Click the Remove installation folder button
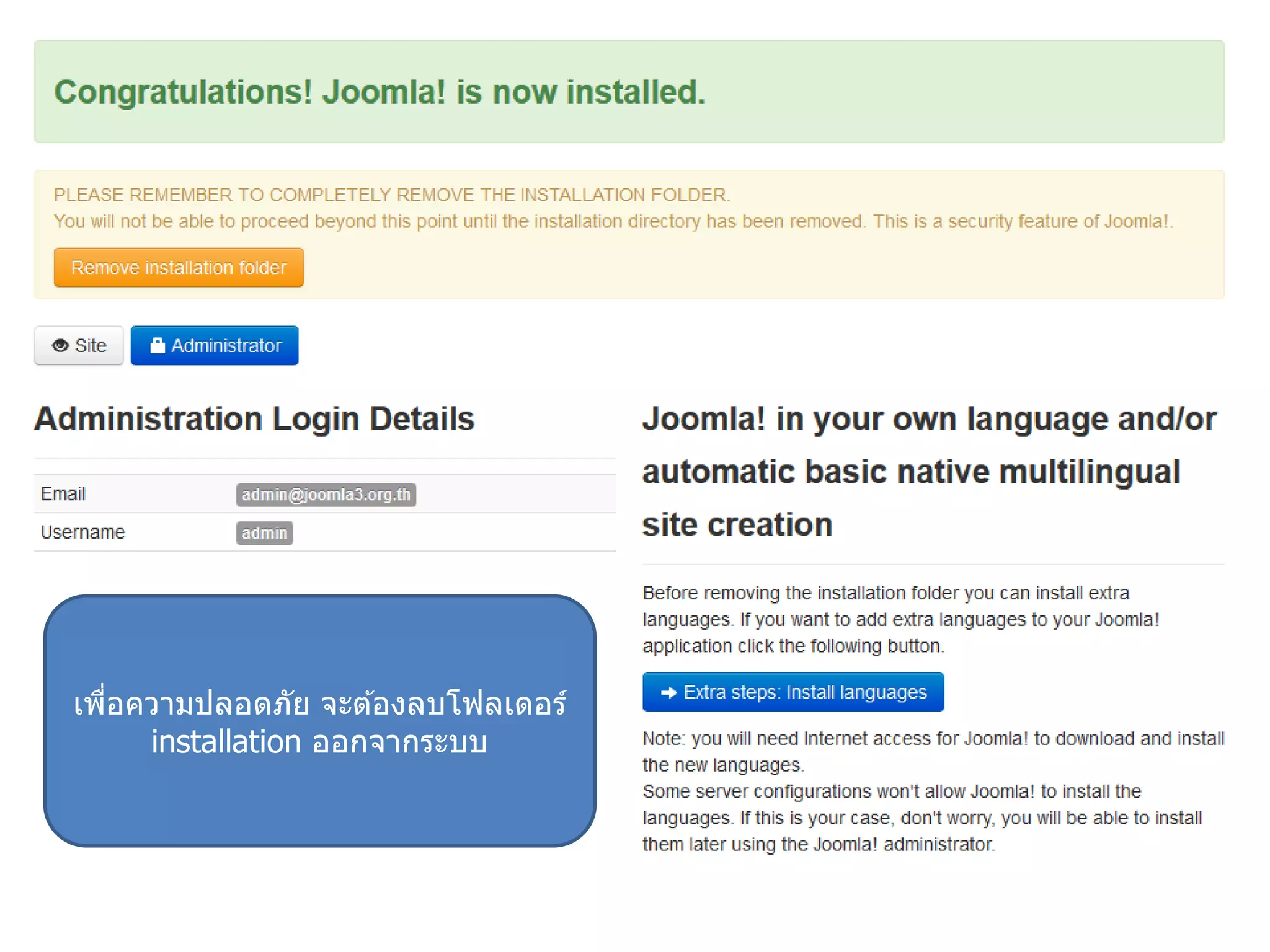1270x952 pixels. 179,267
